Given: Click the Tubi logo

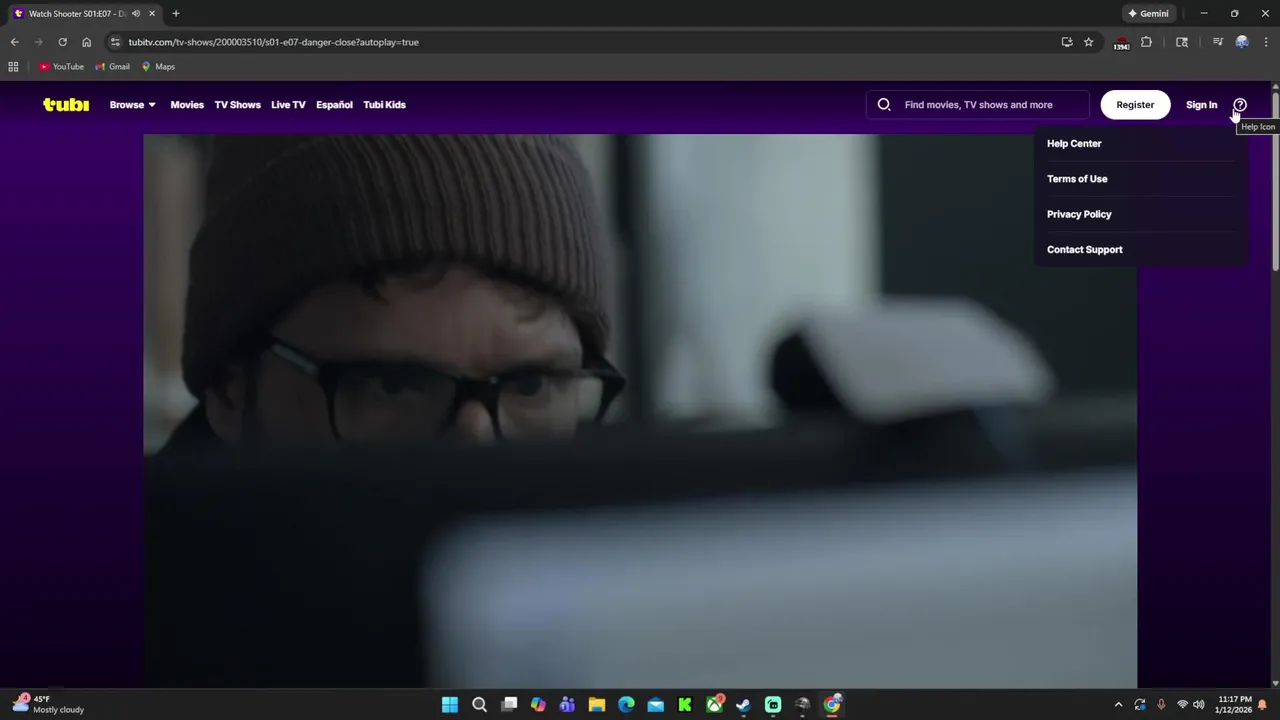Looking at the screenshot, I should [66, 104].
